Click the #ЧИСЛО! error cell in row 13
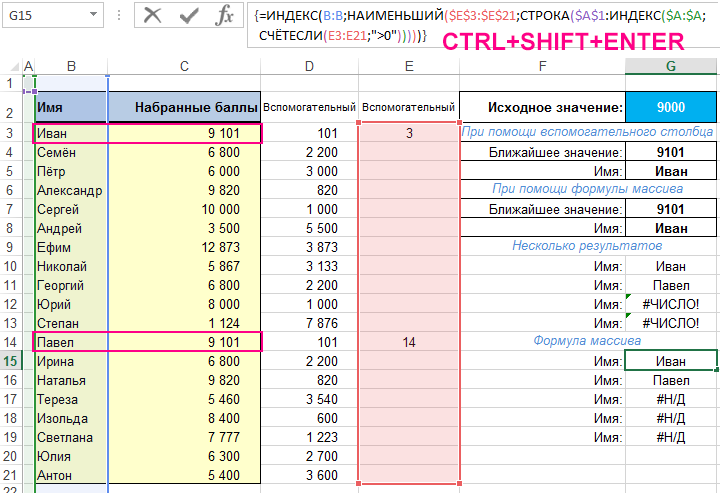 click(x=670, y=323)
